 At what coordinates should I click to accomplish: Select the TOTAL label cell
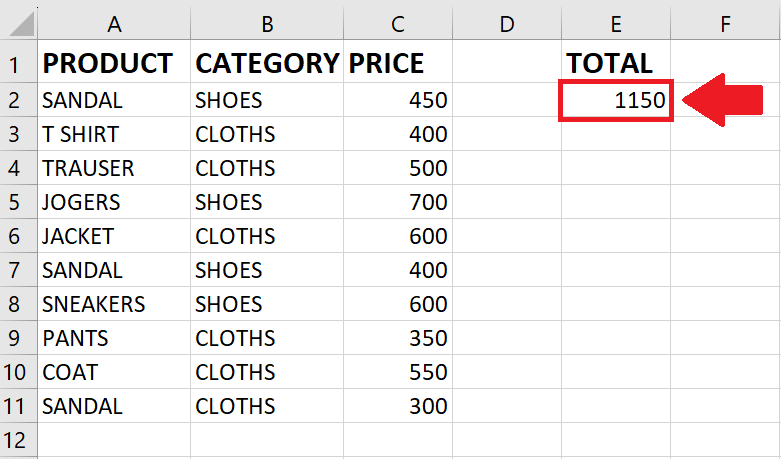[x=616, y=62]
